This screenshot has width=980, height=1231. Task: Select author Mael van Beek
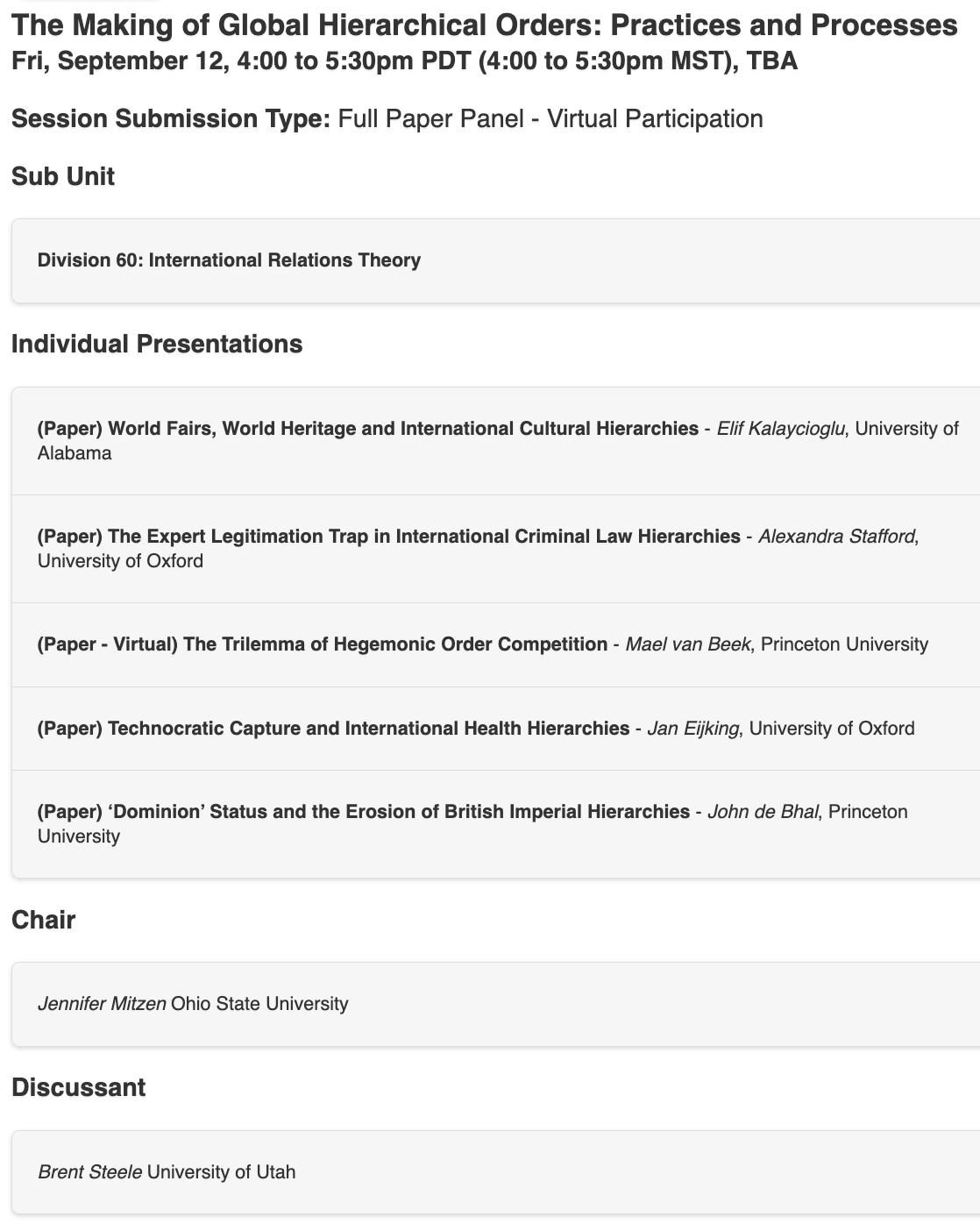pos(687,644)
